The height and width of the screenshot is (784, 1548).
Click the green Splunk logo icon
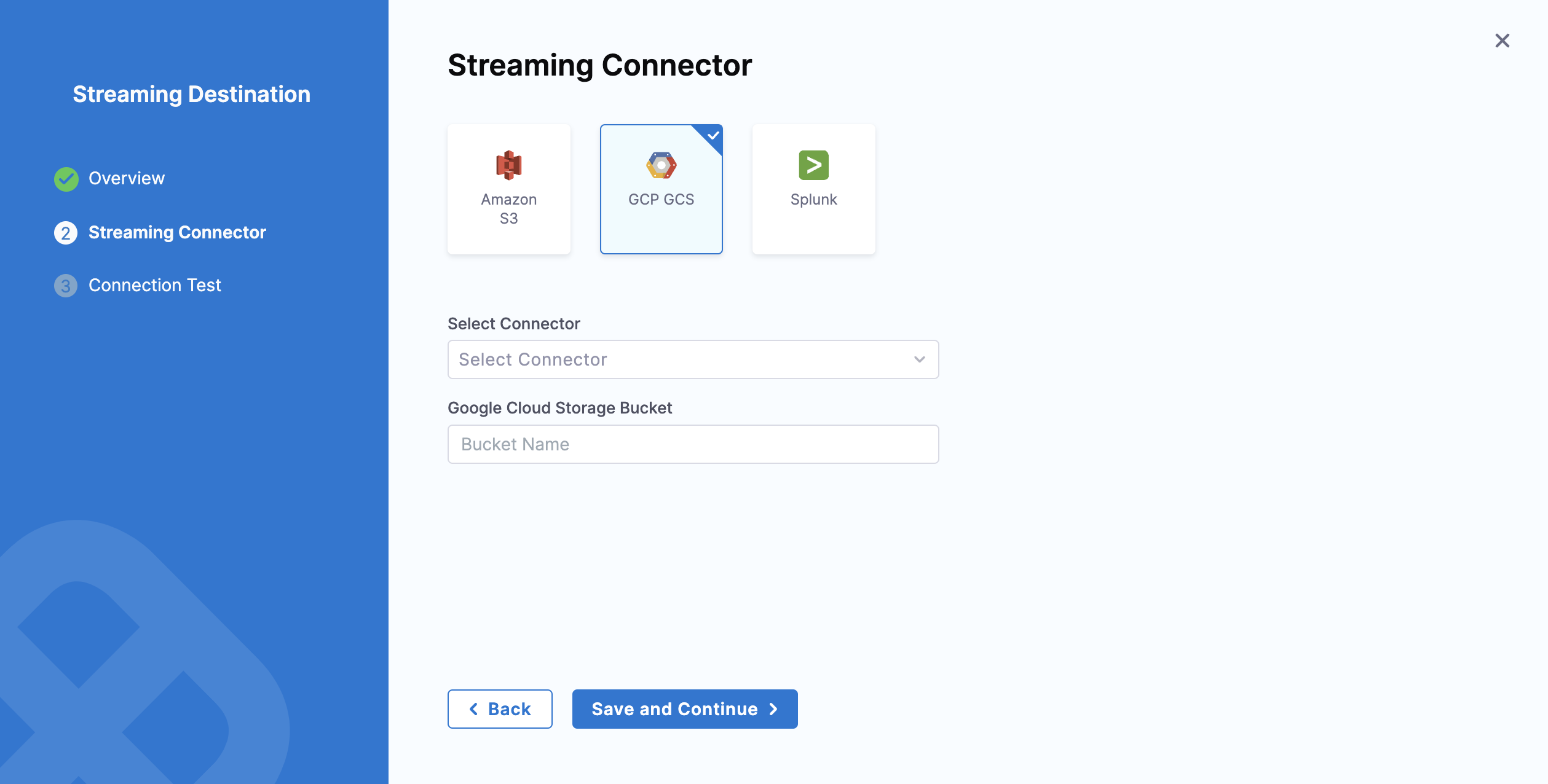[x=813, y=165]
